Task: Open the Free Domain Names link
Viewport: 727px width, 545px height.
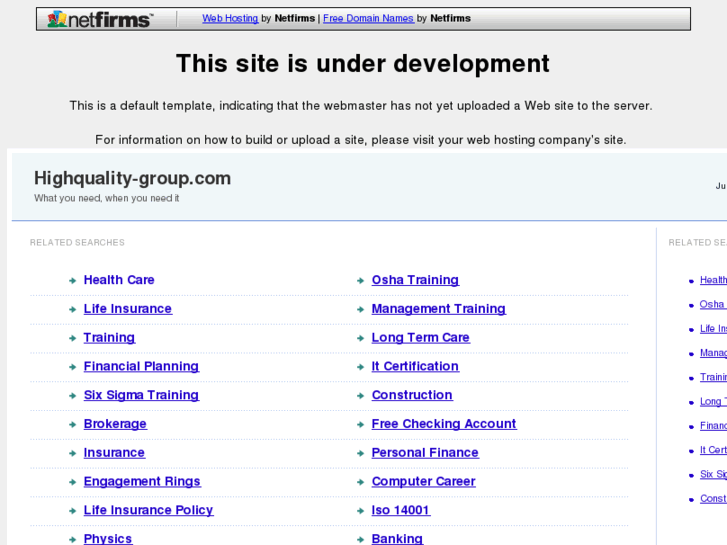Action: (x=368, y=18)
